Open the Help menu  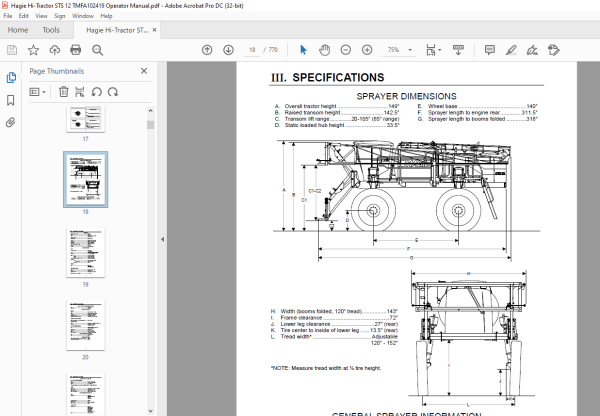tap(106, 16)
